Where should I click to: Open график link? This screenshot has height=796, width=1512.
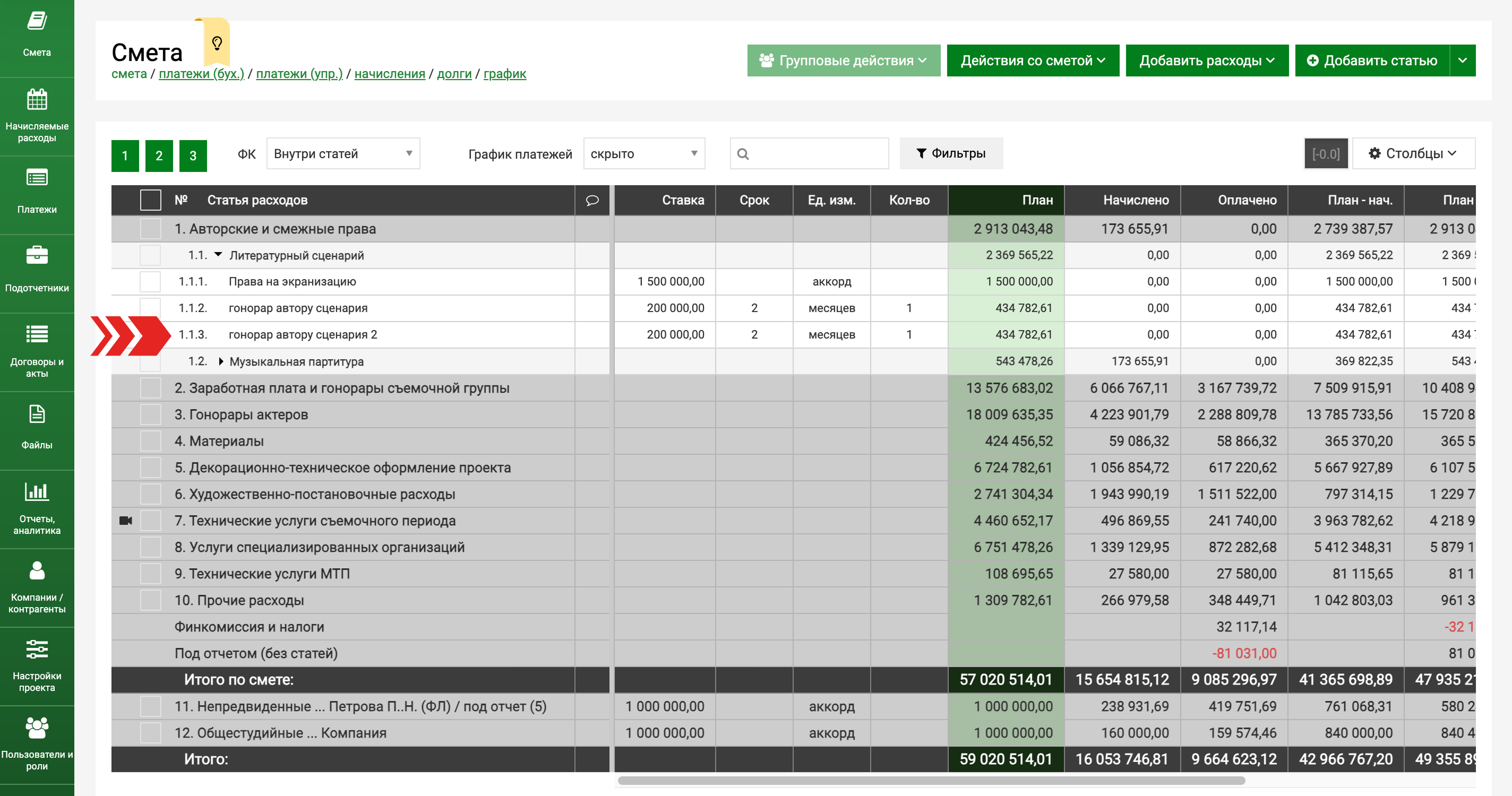[x=505, y=74]
